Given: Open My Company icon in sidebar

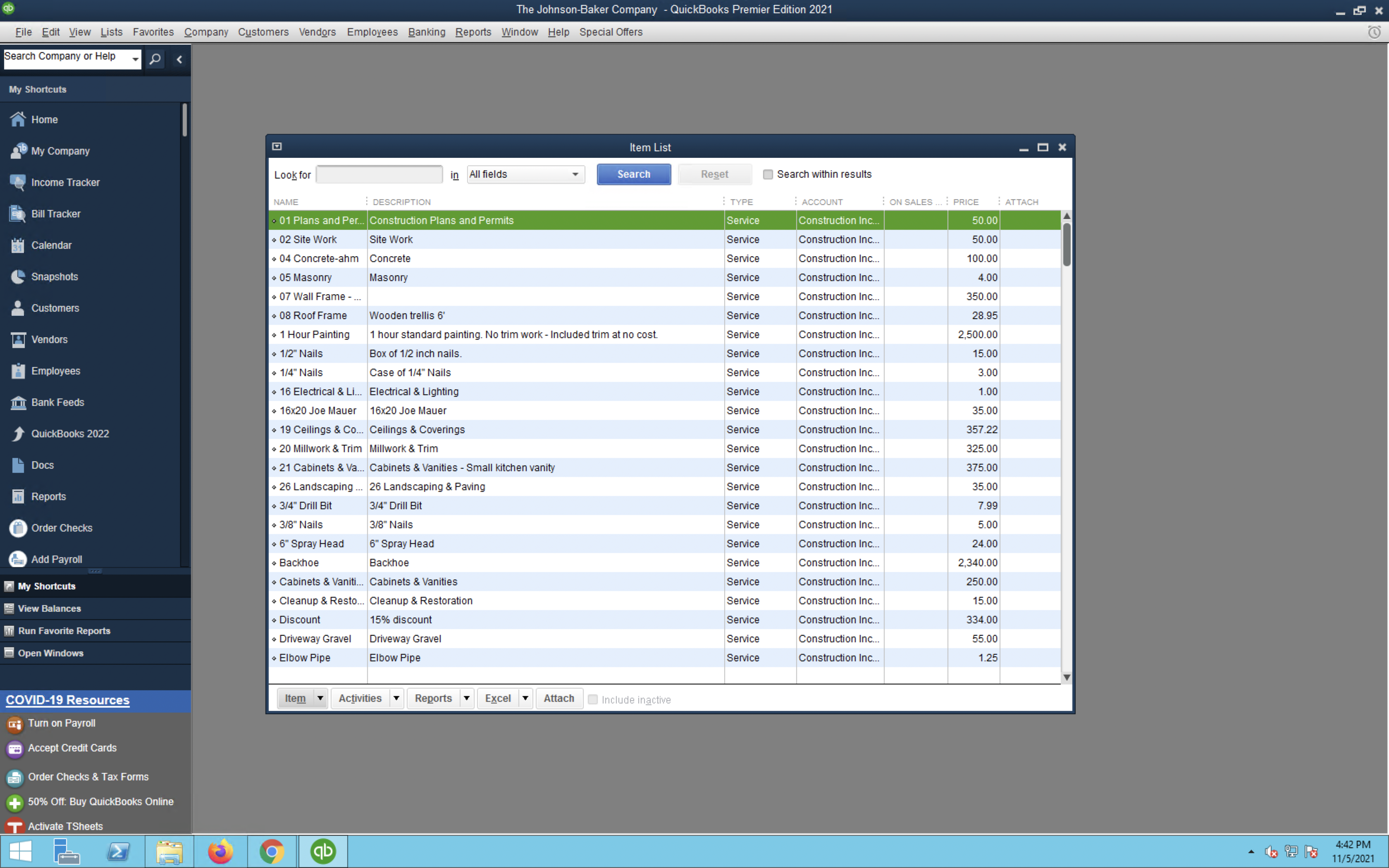Looking at the screenshot, I should point(18,151).
